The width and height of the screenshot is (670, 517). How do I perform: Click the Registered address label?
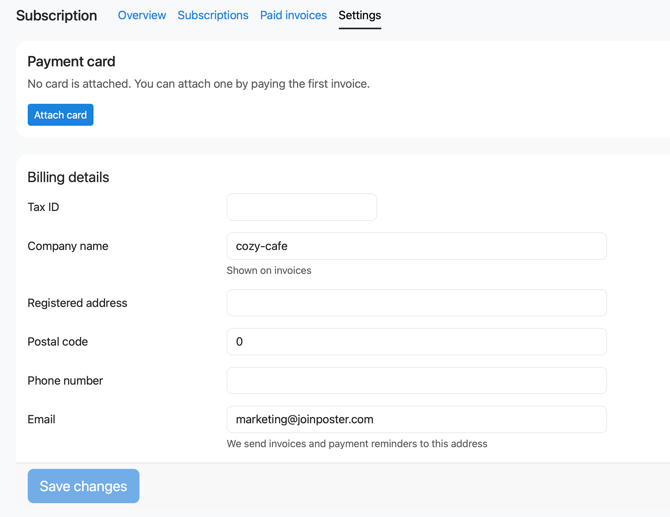[77, 303]
